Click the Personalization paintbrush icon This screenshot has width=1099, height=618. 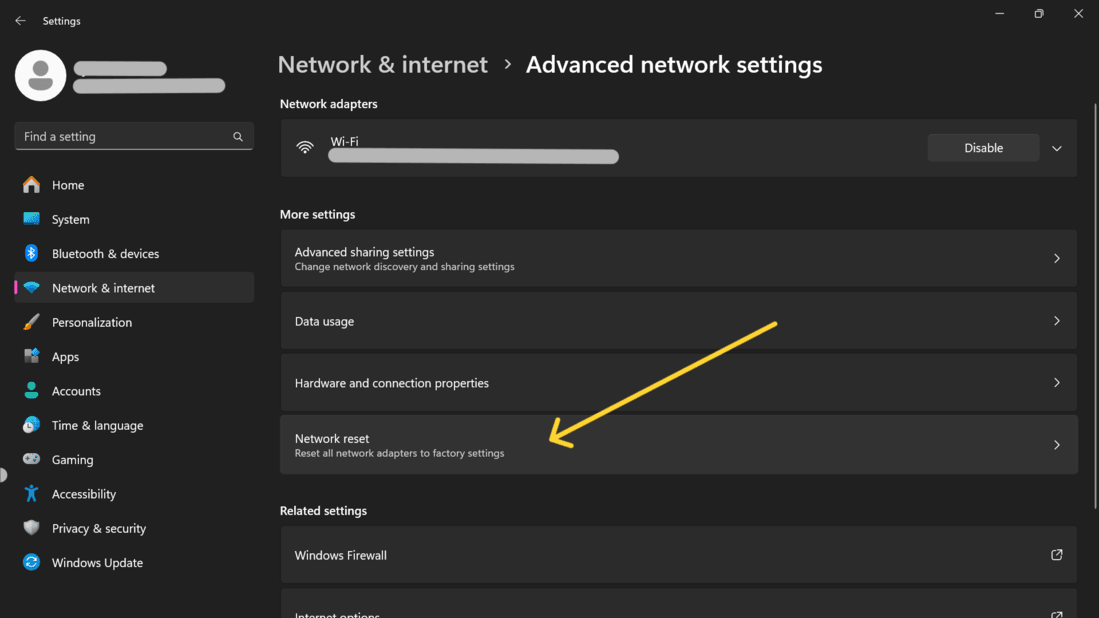coord(32,322)
